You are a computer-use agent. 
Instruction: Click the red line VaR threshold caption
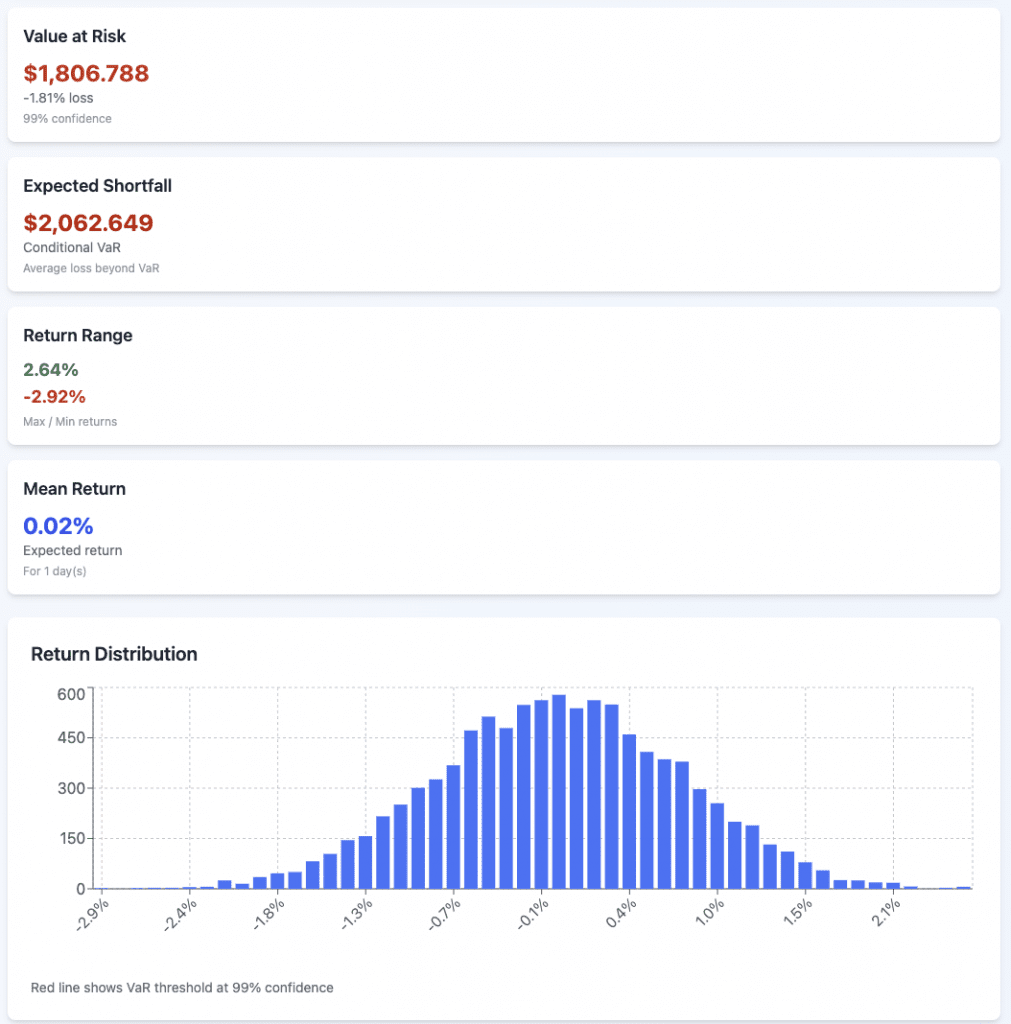[x=182, y=988]
